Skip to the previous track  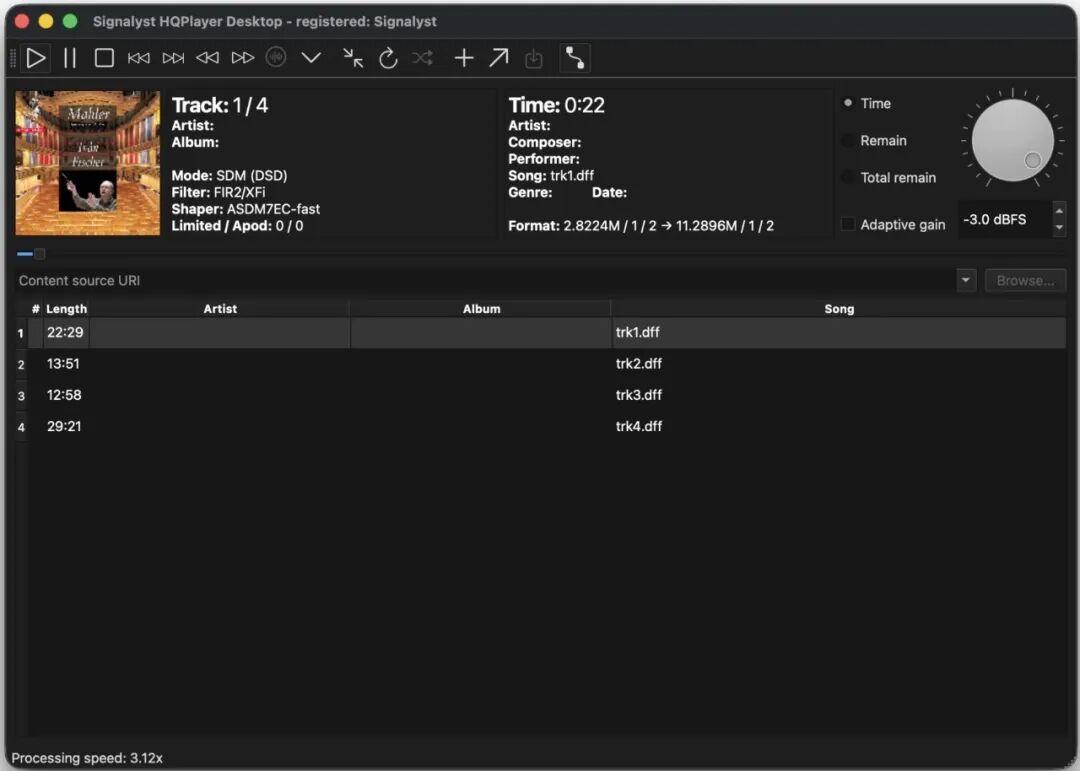point(138,58)
